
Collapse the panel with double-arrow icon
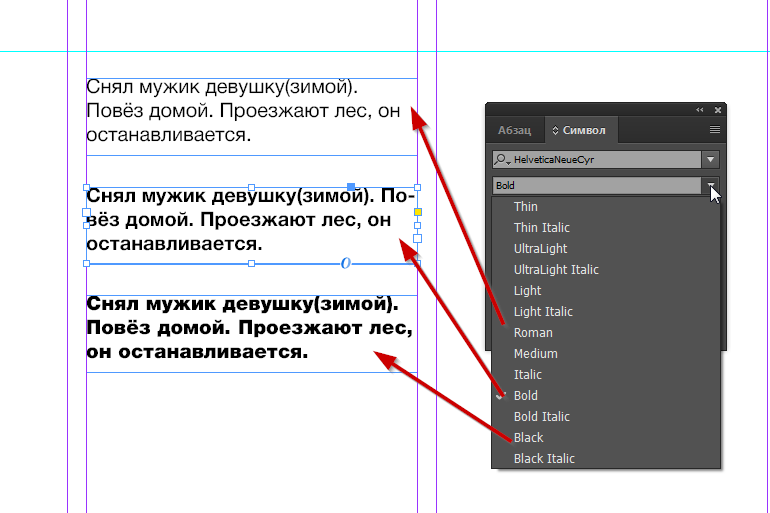(x=700, y=109)
